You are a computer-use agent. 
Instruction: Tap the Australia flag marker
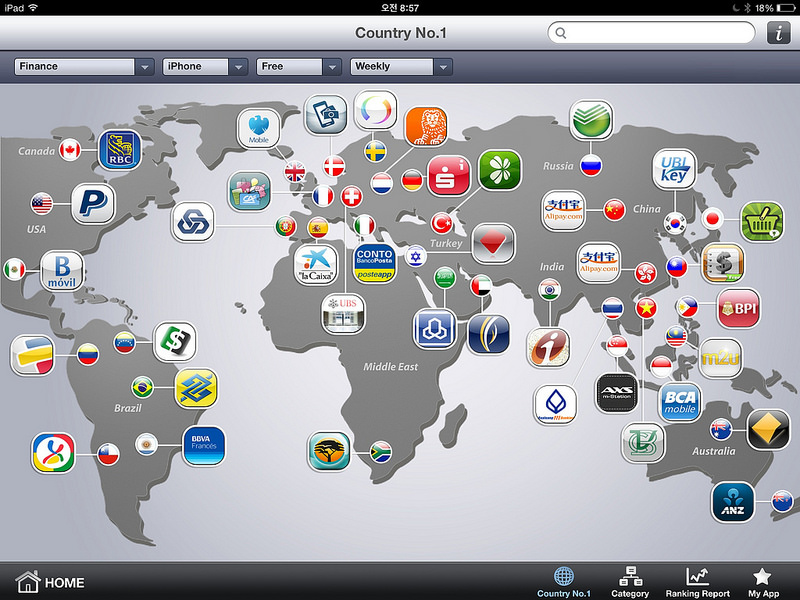coord(721,429)
